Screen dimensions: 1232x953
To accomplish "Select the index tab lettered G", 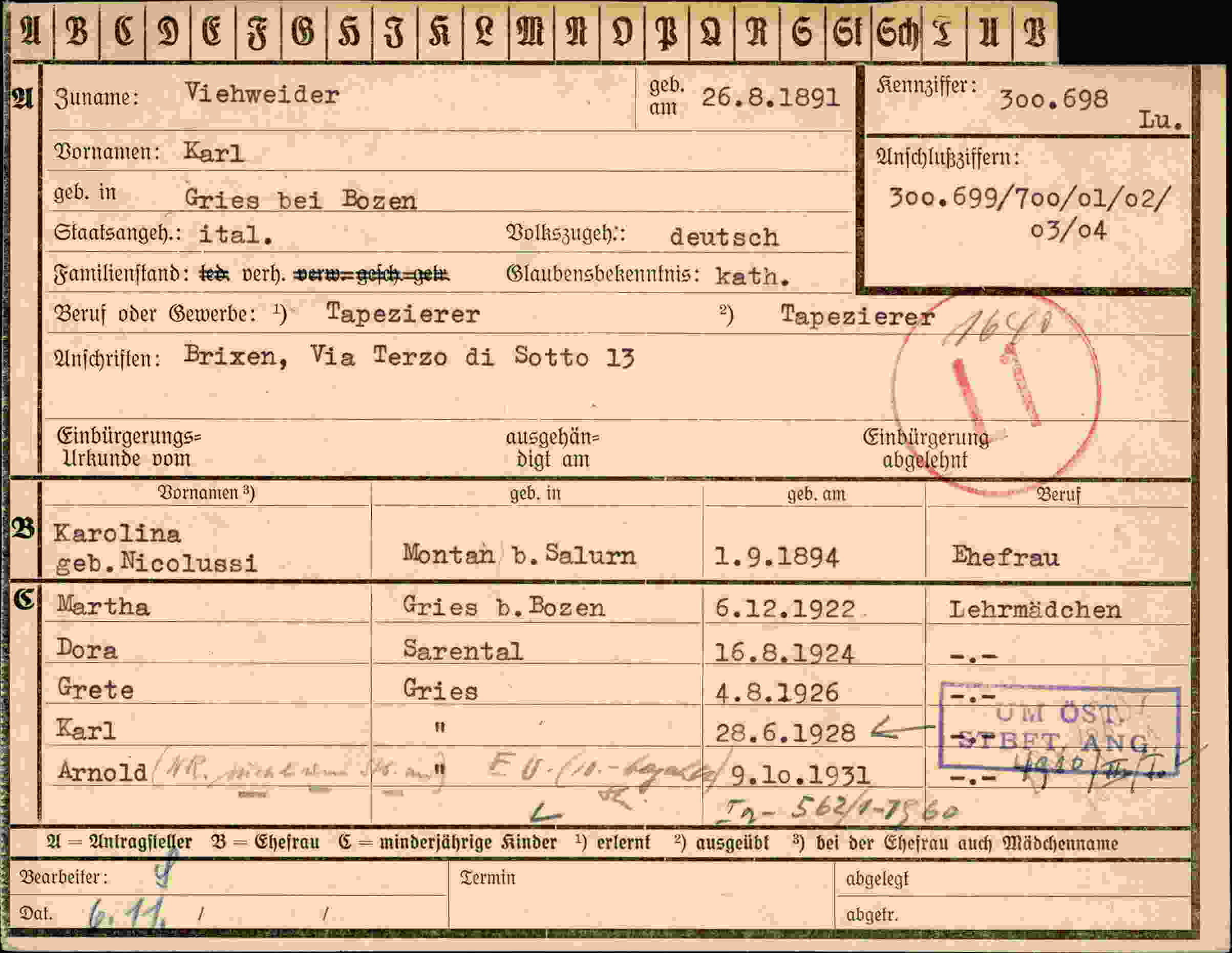I will pyautogui.click(x=304, y=31).
